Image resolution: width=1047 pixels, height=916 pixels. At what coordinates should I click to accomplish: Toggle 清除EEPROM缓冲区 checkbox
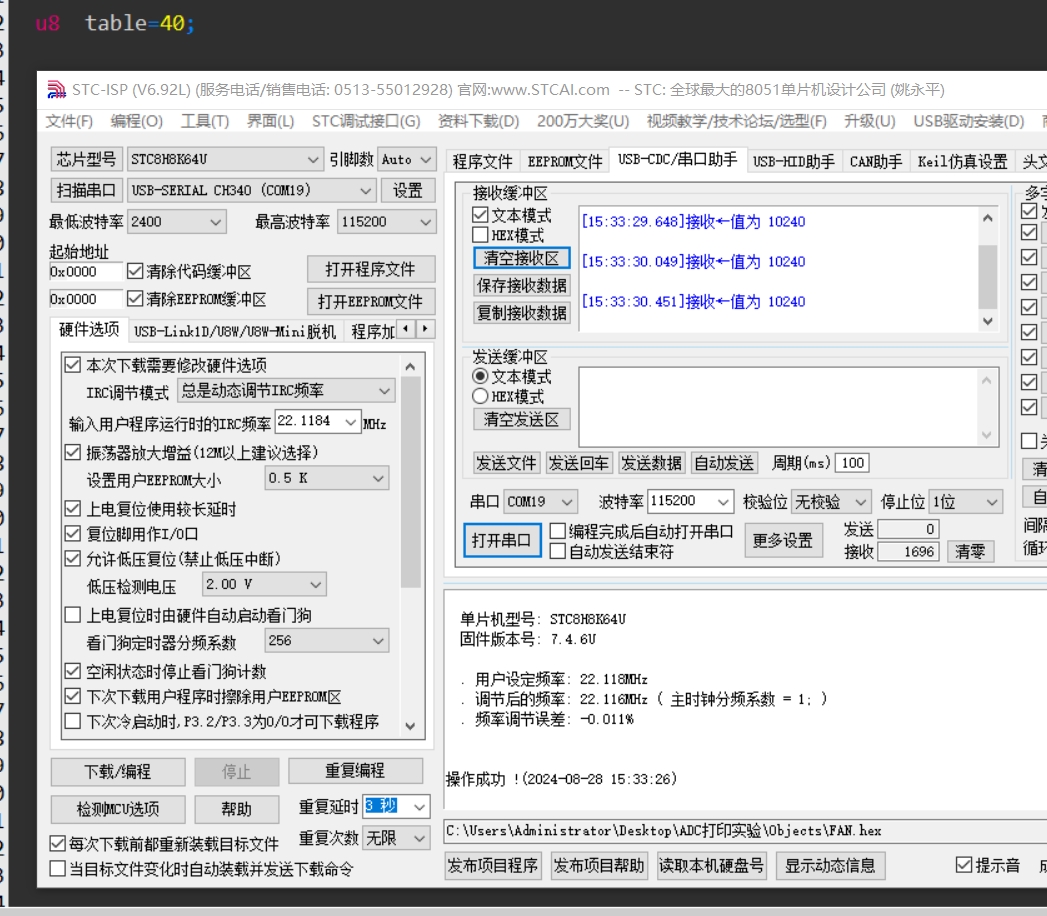point(135,298)
